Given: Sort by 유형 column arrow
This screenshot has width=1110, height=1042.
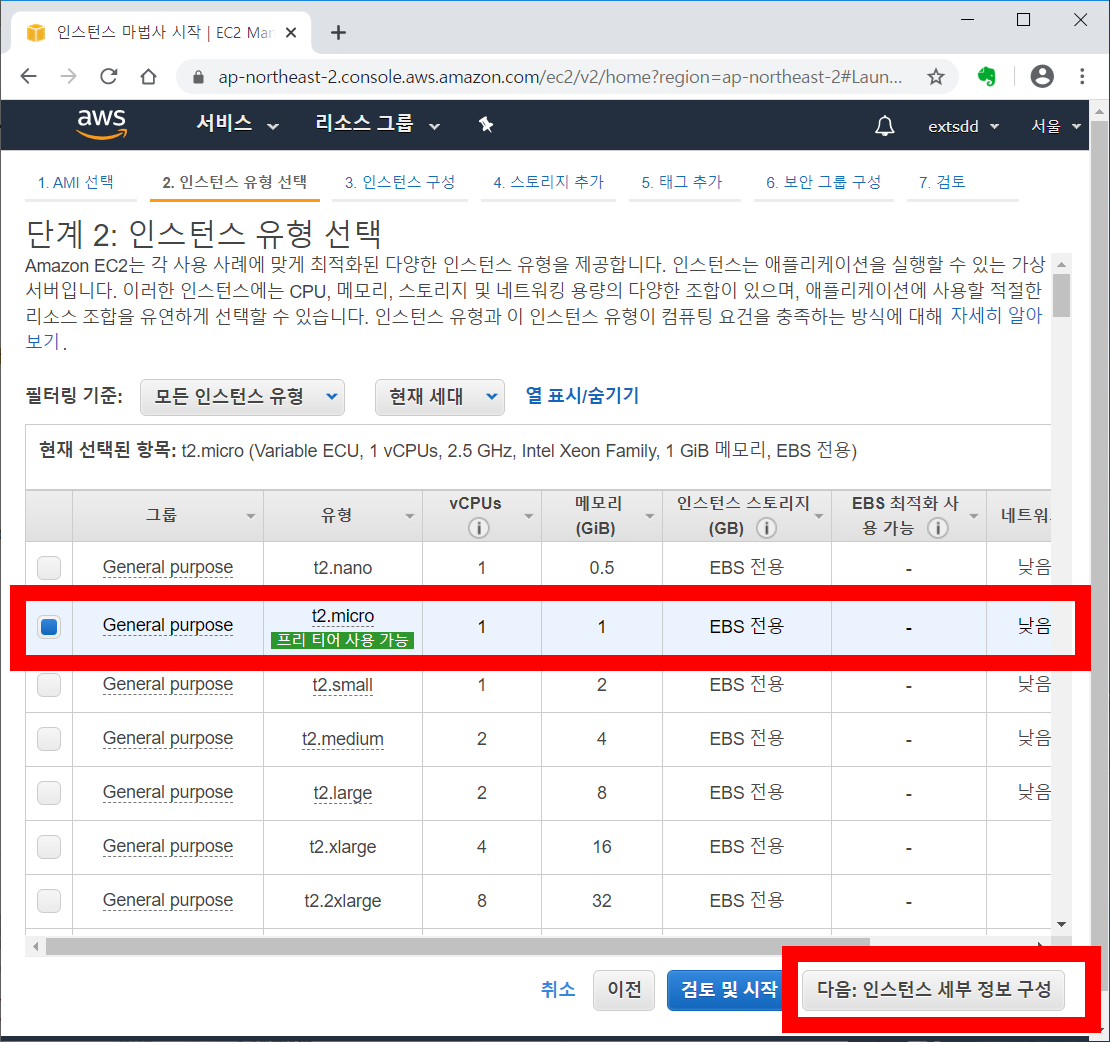Looking at the screenshot, I should [x=409, y=517].
